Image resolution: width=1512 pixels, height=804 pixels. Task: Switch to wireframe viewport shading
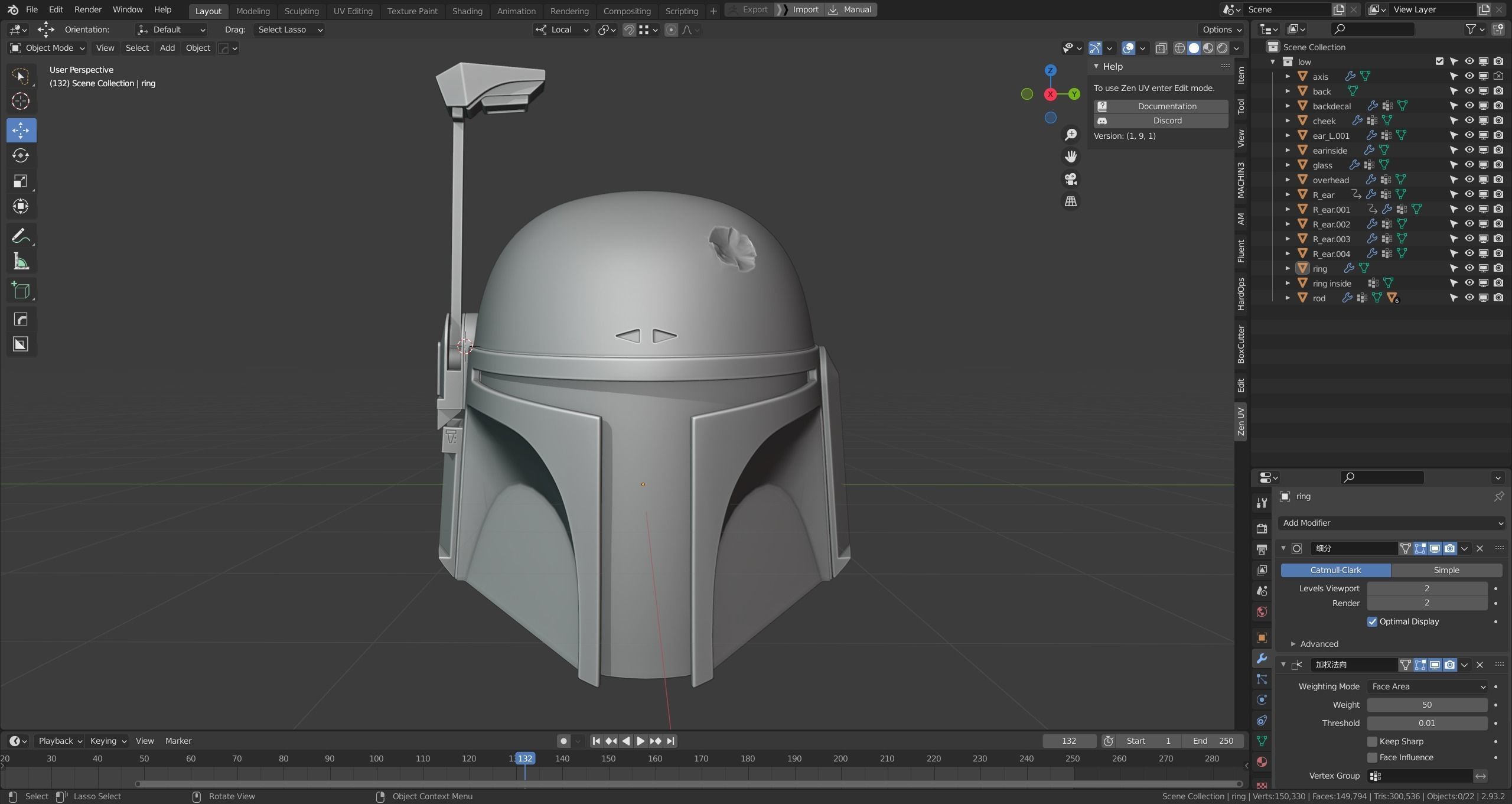[x=1179, y=48]
